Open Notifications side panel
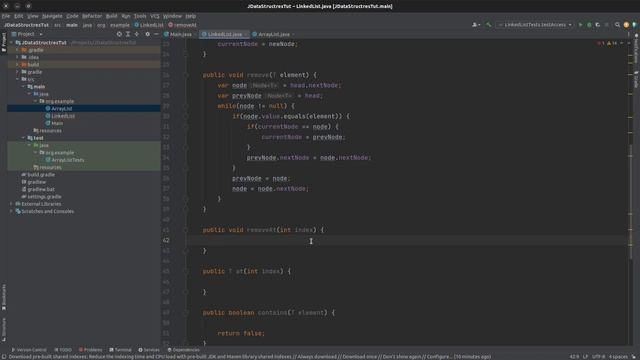 point(636,49)
